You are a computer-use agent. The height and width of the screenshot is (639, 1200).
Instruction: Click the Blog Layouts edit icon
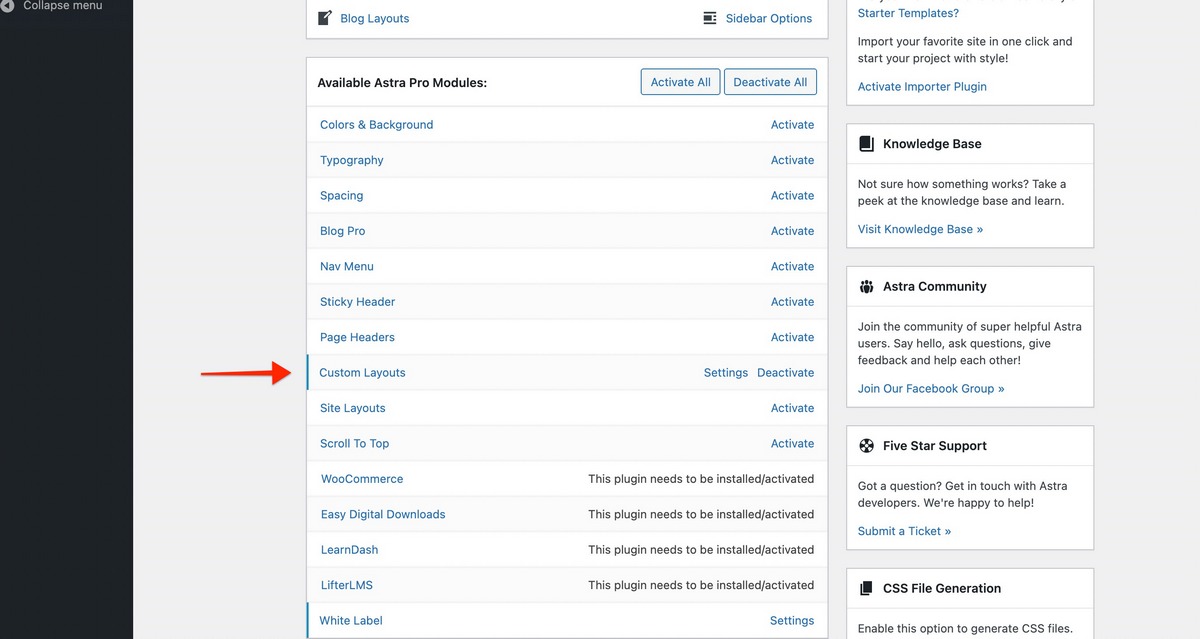pyautogui.click(x=325, y=18)
